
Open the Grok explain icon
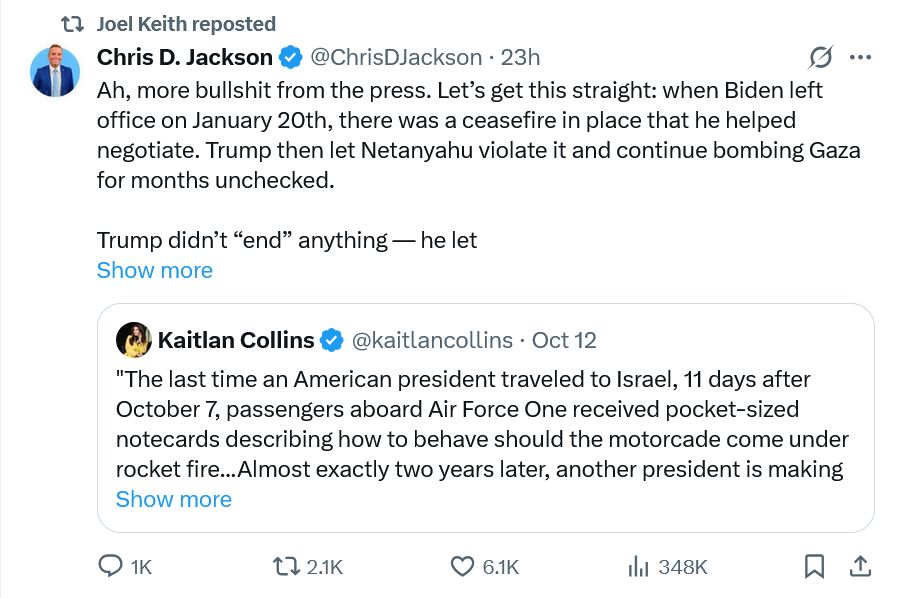[821, 57]
